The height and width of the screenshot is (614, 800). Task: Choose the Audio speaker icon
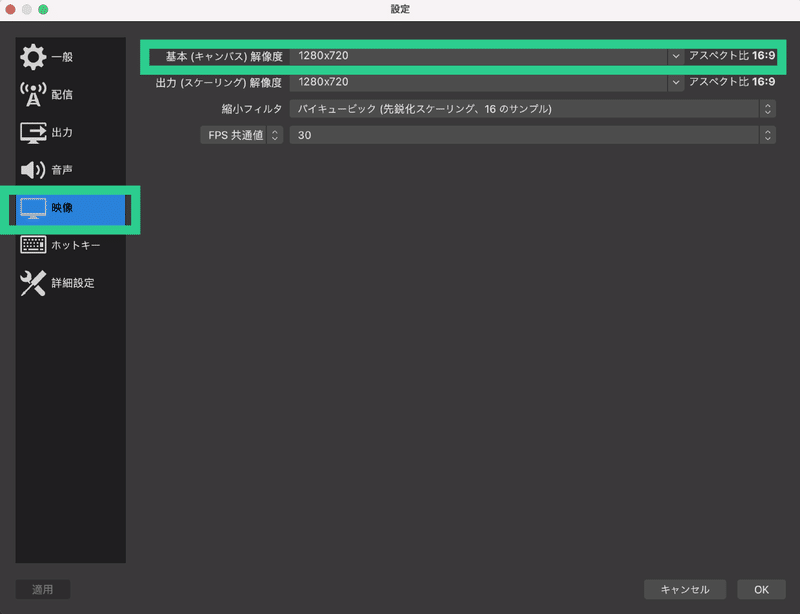[33, 170]
